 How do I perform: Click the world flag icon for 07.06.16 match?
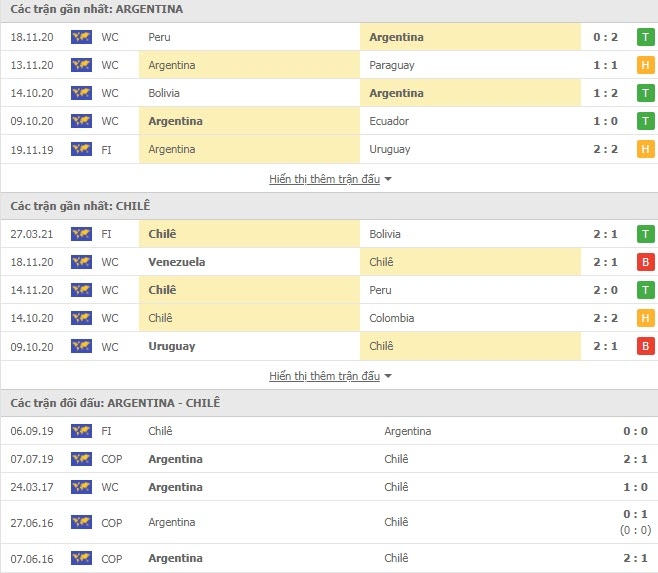coord(81,558)
